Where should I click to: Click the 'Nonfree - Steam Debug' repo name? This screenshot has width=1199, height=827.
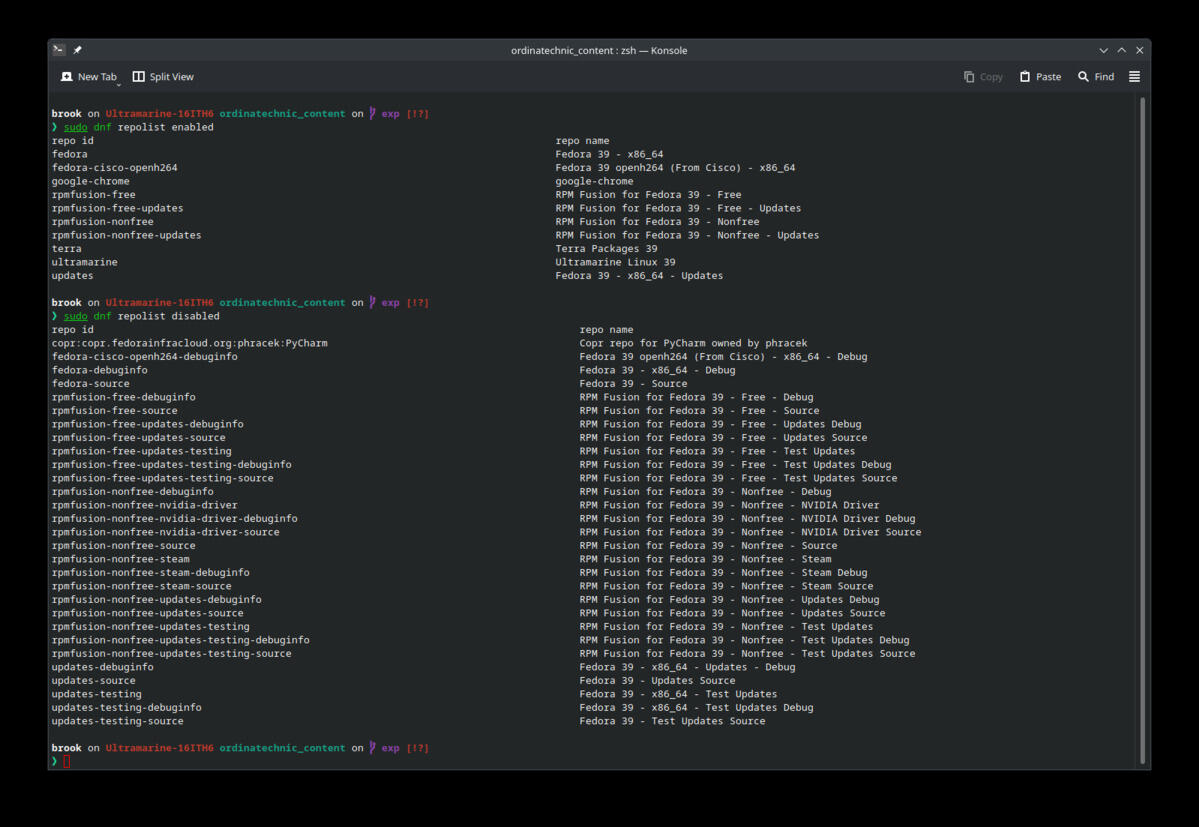tap(723, 572)
